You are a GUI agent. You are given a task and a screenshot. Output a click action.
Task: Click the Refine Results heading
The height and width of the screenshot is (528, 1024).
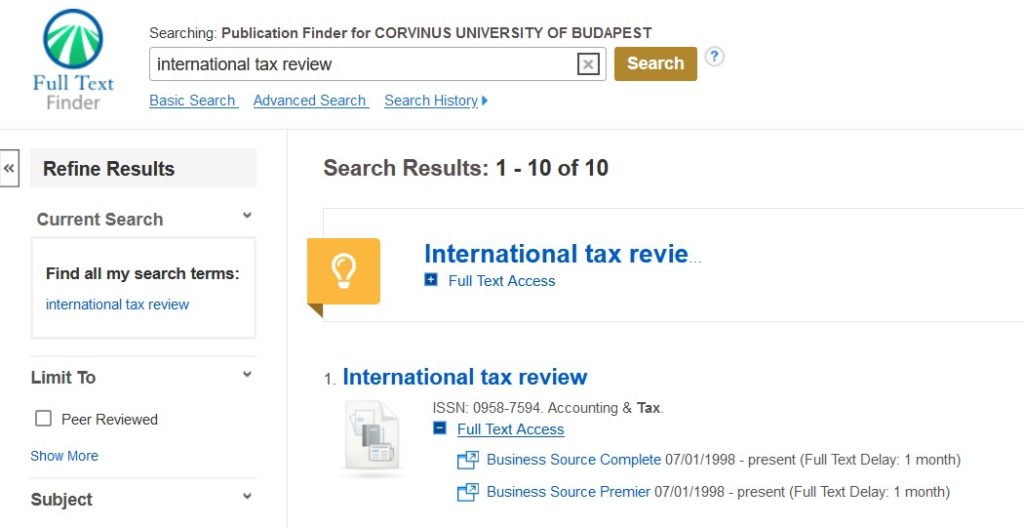pos(109,169)
